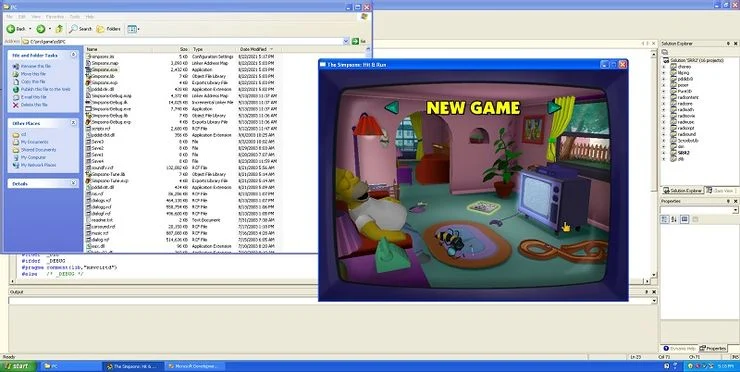
Task: Click the red Delete this file icon
Action: click(16, 105)
